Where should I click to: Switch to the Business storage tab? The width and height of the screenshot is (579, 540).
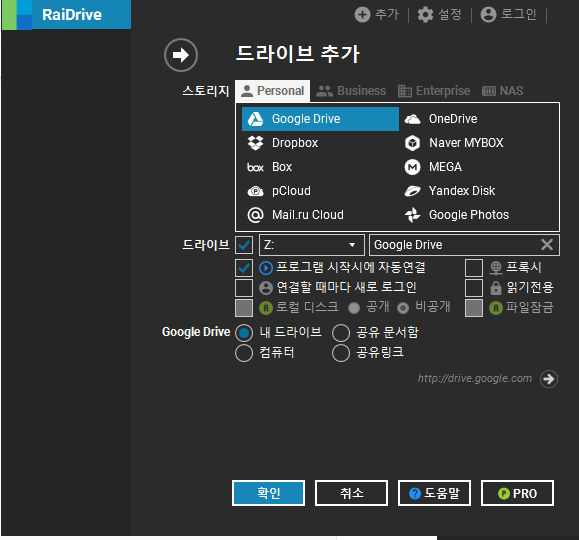coord(351,91)
